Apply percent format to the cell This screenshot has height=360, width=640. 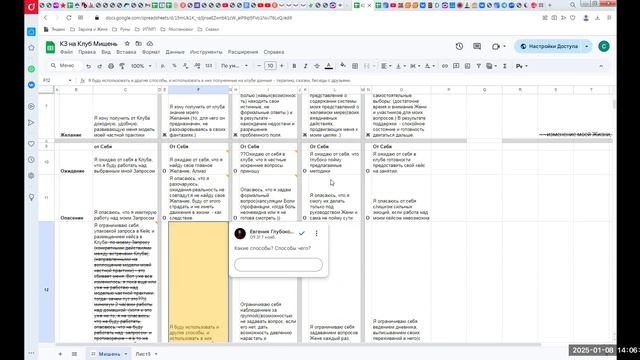pos(174,66)
